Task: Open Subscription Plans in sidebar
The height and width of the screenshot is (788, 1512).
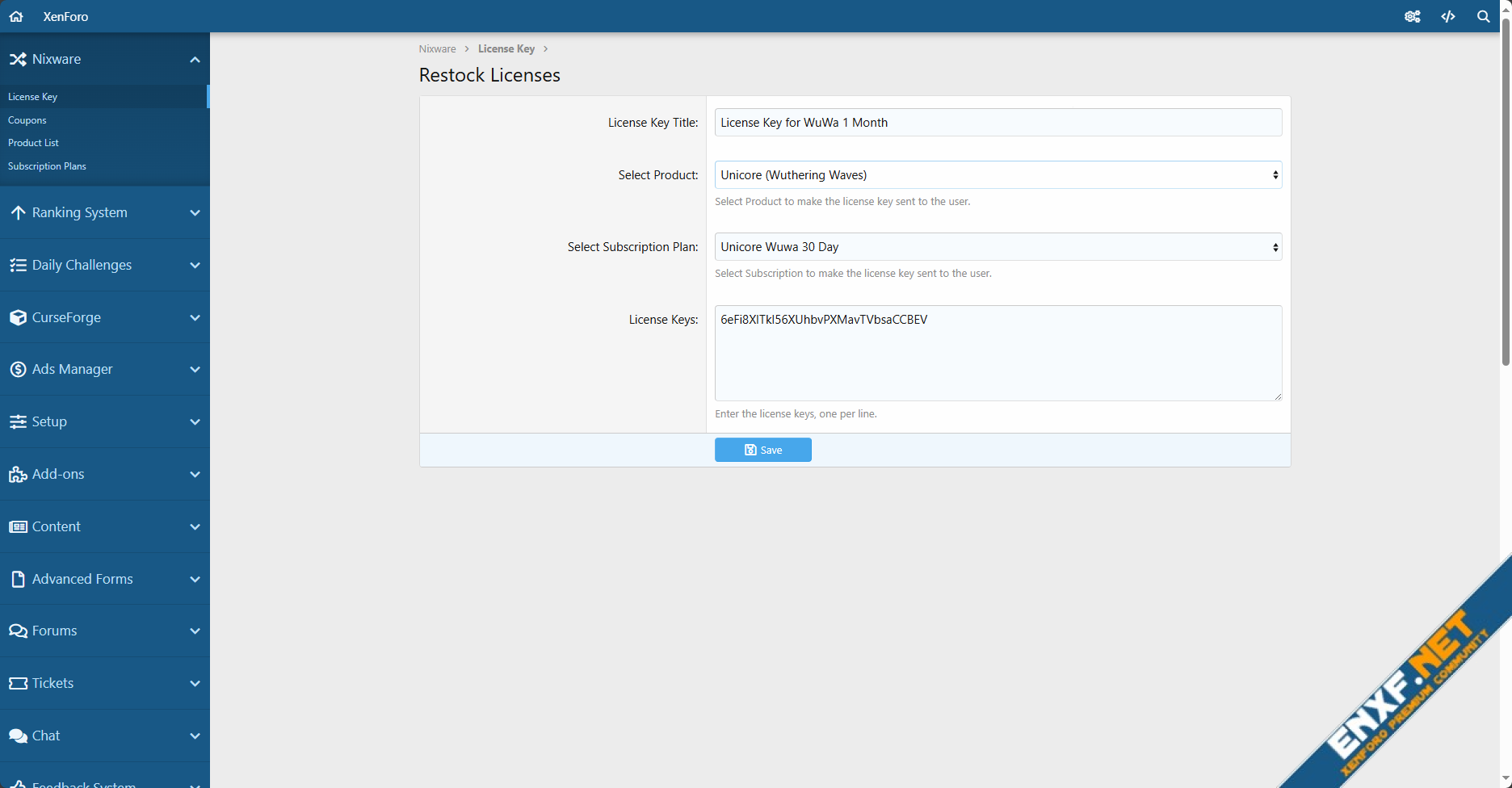Action: [47, 166]
